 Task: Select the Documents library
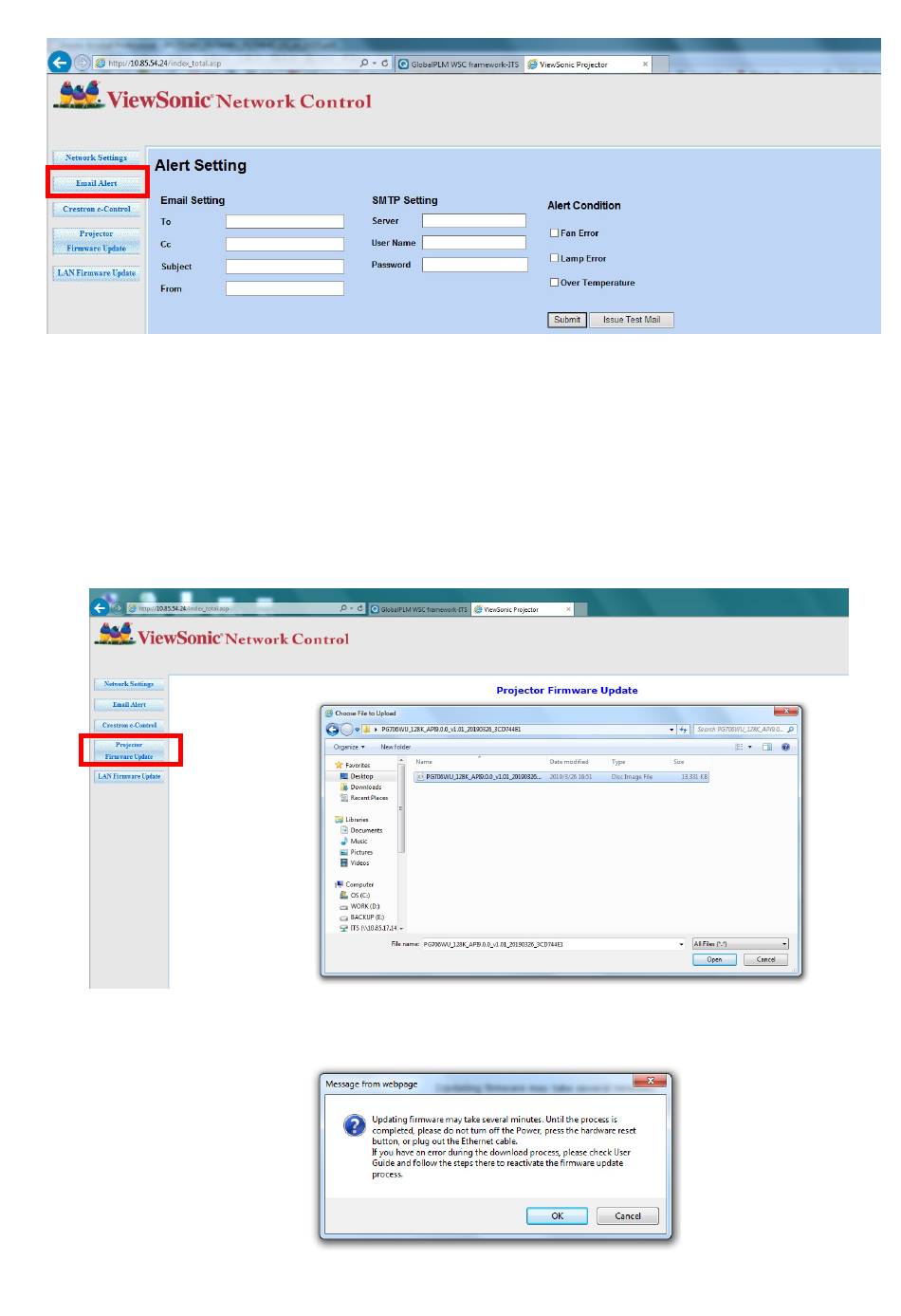click(x=360, y=830)
